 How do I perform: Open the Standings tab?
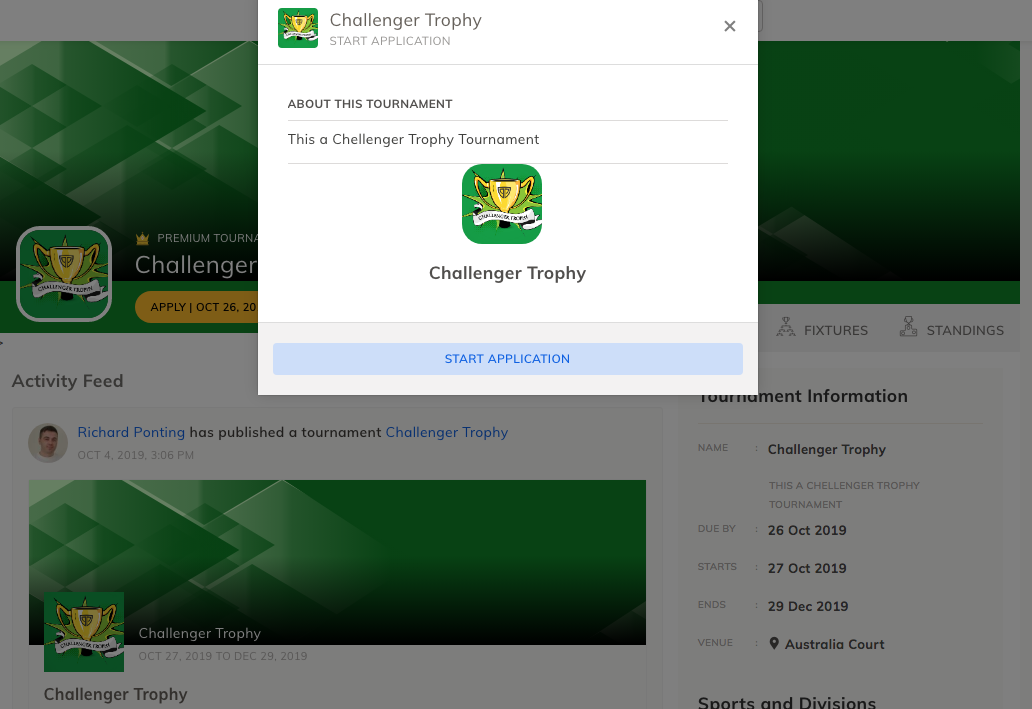click(x=952, y=329)
